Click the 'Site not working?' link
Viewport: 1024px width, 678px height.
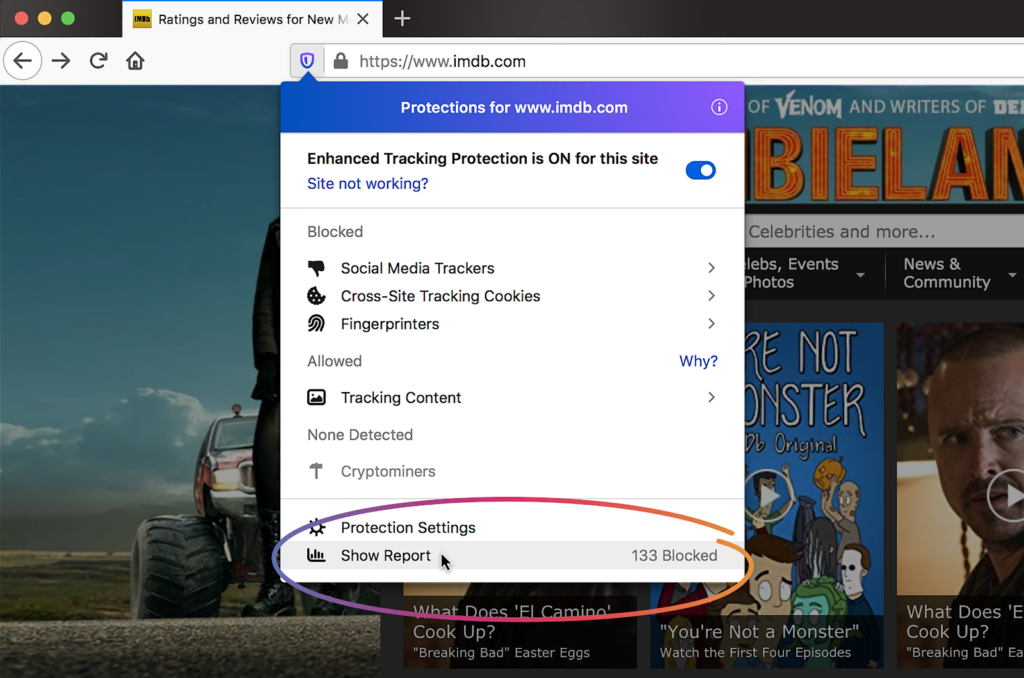tap(367, 184)
